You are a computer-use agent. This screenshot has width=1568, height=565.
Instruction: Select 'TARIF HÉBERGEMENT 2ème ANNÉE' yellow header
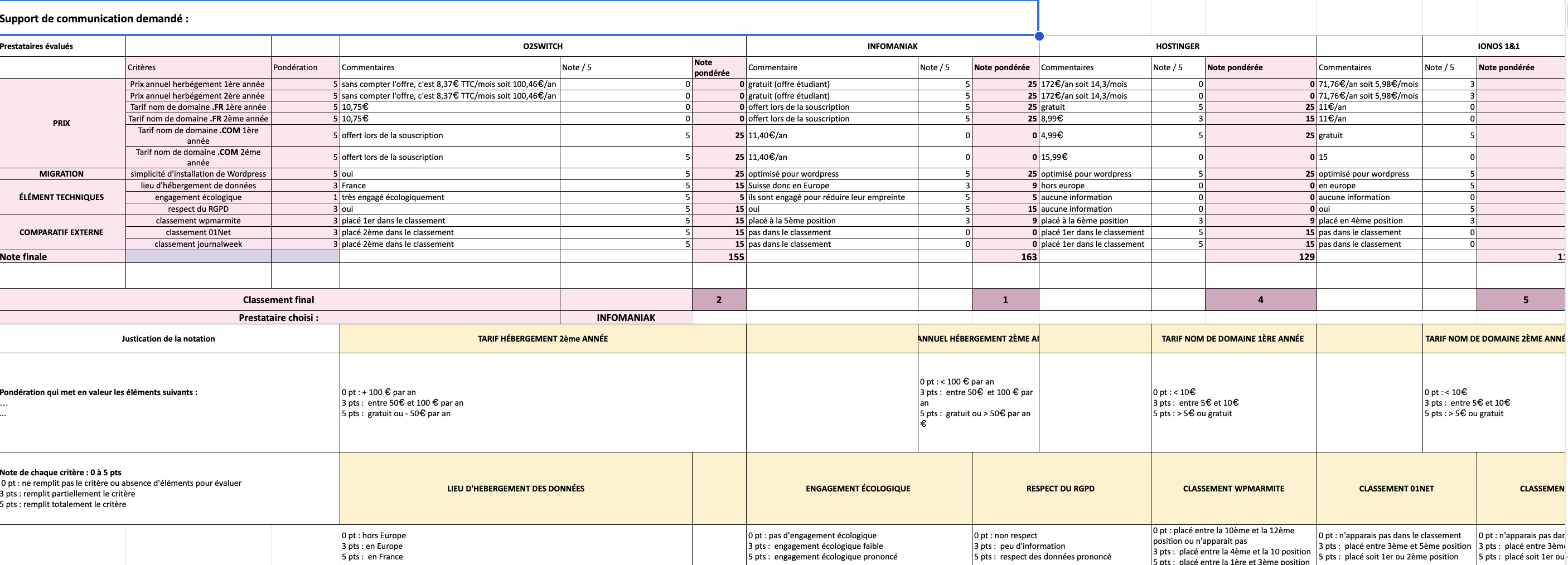click(543, 339)
